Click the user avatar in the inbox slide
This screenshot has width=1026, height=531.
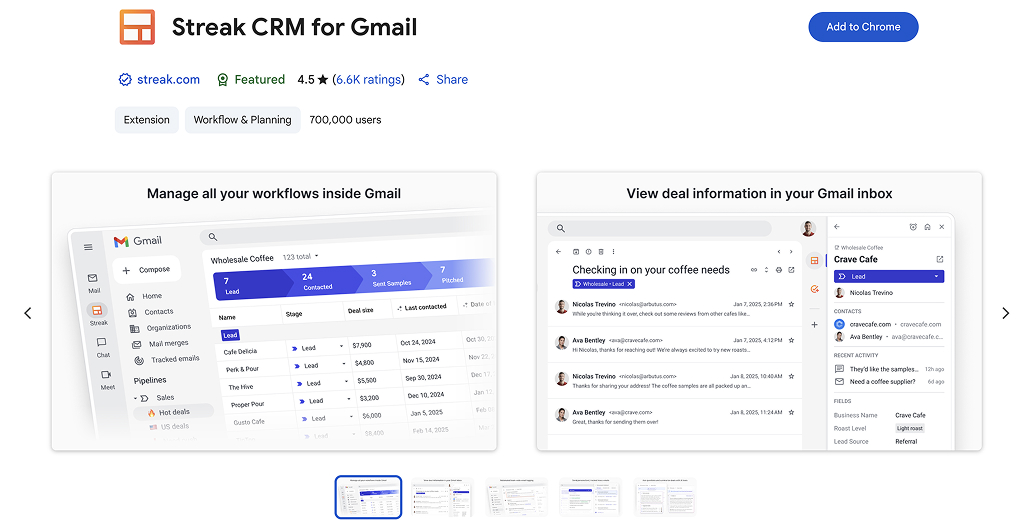(809, 228)
